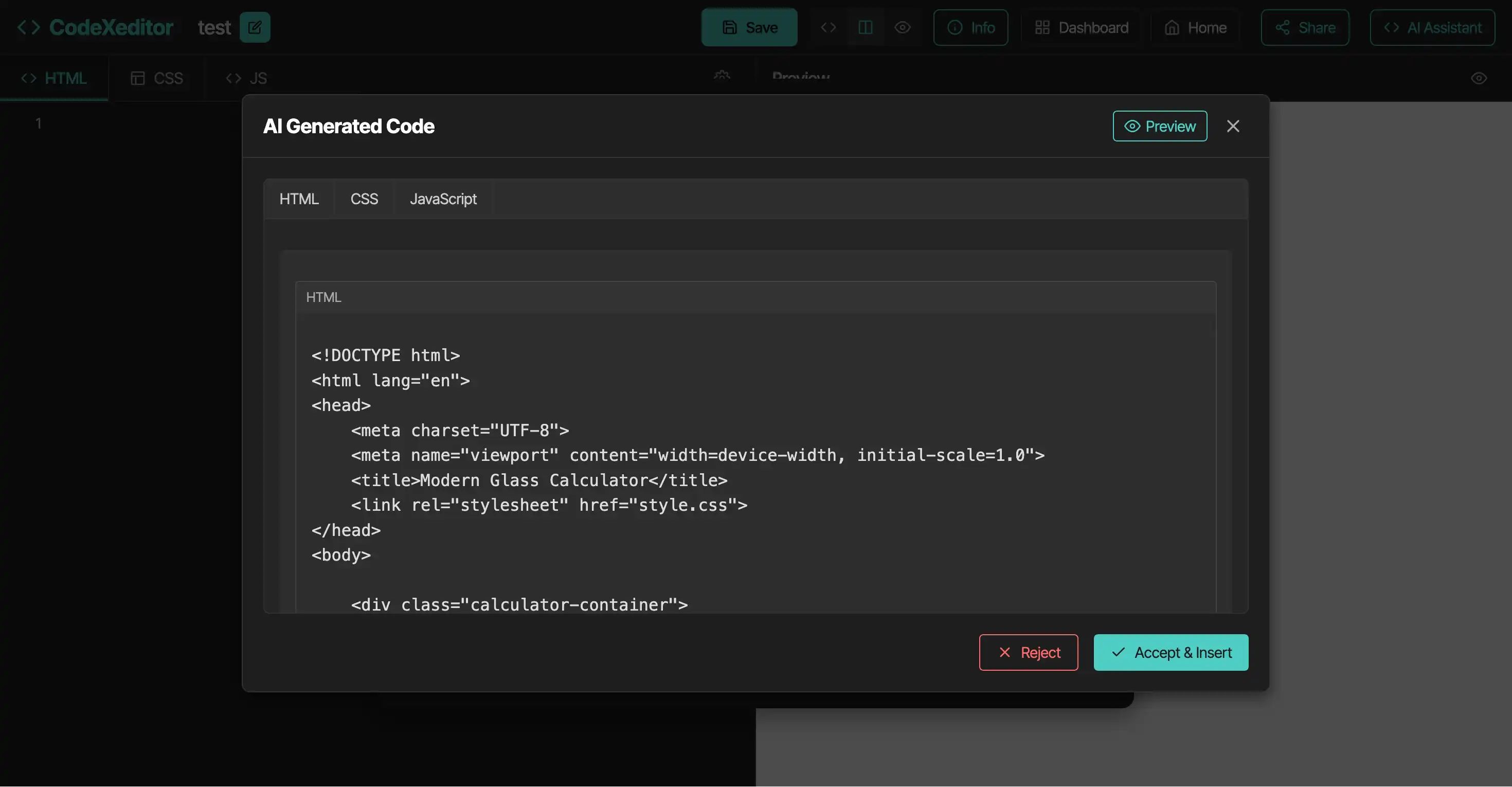Click the calculator-container div line
The image size is (1512, 787).
tap(519, 604)
